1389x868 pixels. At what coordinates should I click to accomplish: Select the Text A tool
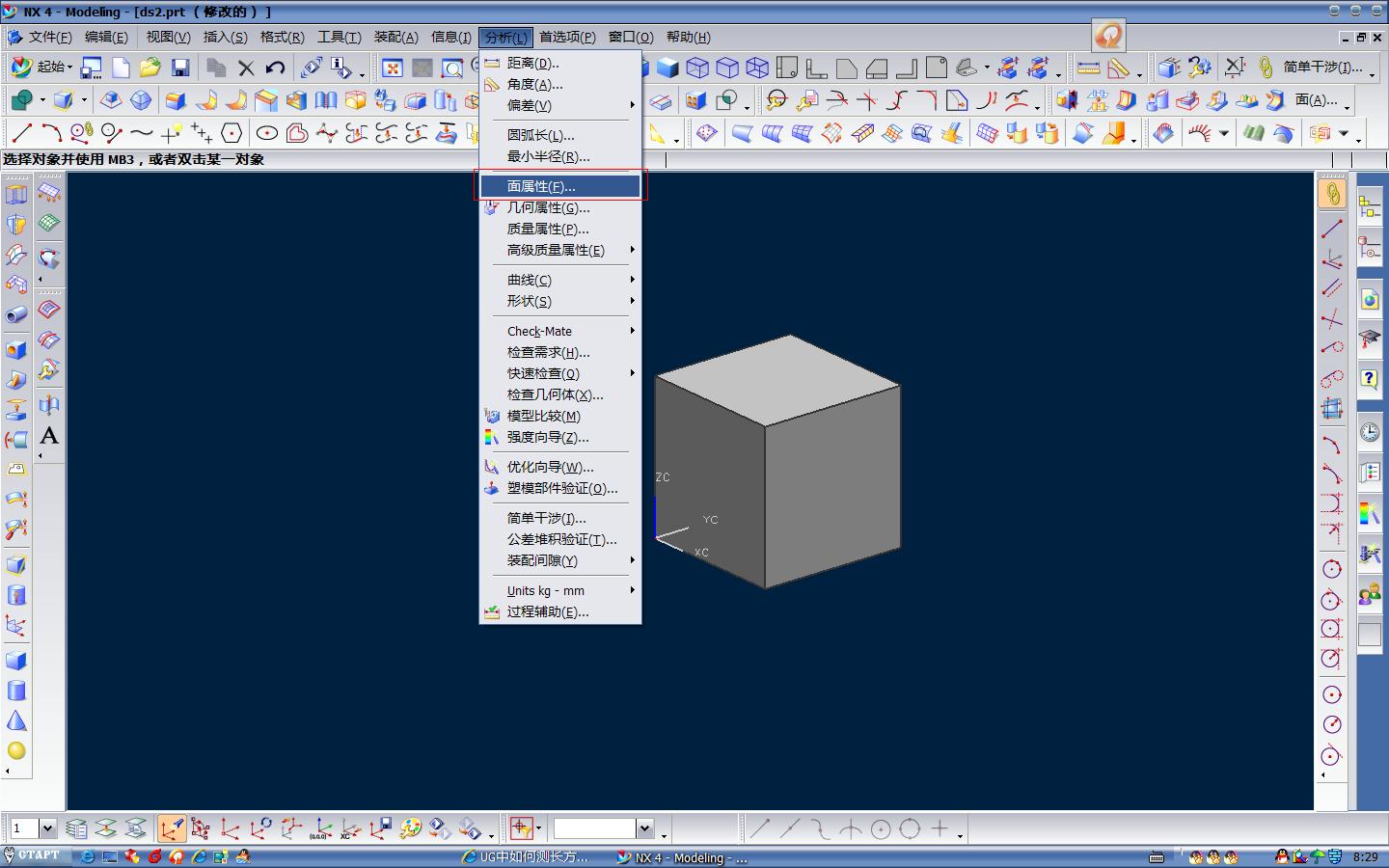tap(48, 436)
